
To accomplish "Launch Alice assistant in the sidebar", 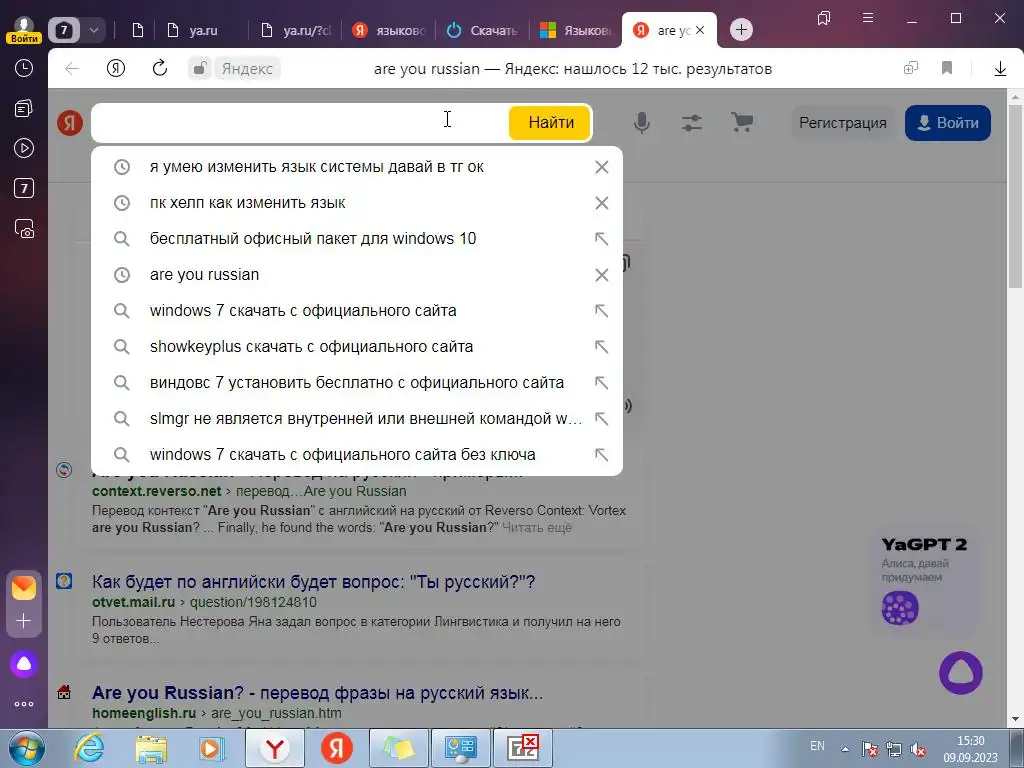I will click(x=24, y=664).
